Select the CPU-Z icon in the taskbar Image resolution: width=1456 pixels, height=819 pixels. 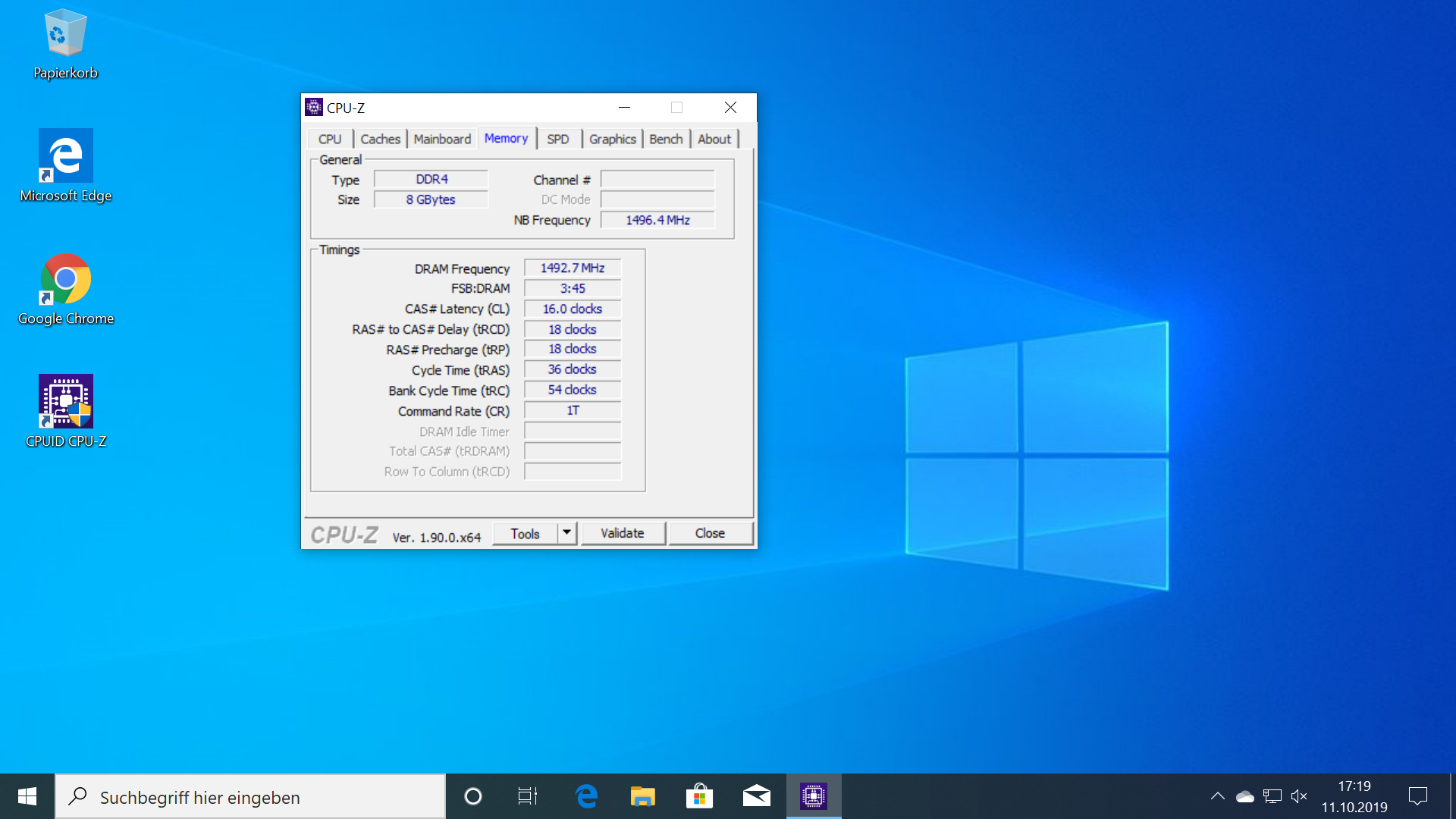(813, 795)
